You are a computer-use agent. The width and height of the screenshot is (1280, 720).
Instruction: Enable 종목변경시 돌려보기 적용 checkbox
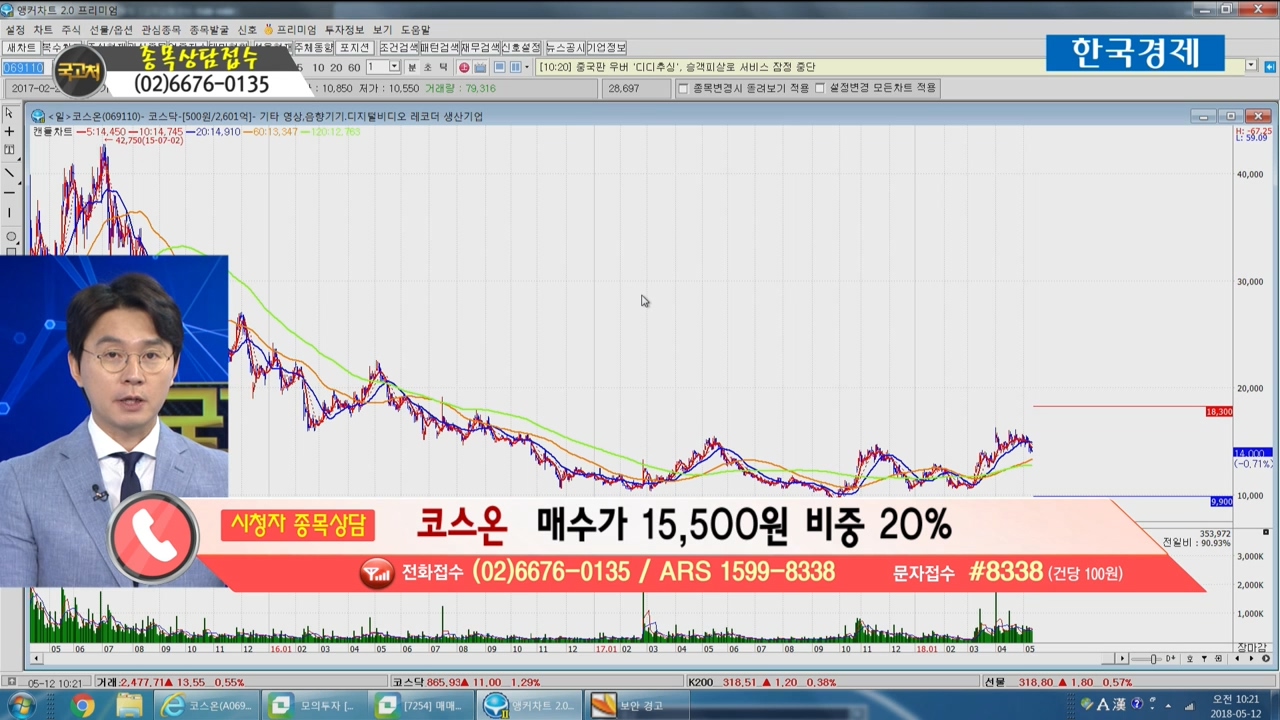[x=683, y=88]
